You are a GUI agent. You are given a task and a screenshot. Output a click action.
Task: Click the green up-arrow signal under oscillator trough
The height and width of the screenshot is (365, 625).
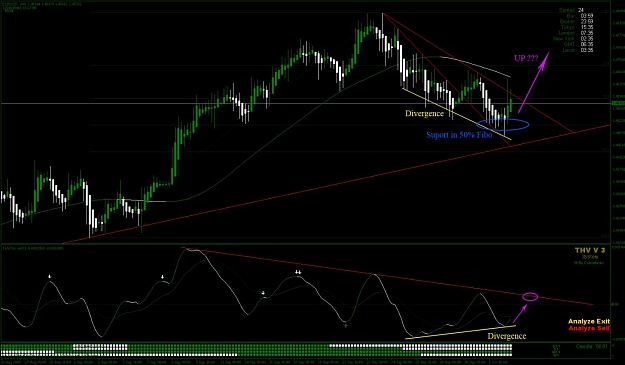[x=346, y=326]
